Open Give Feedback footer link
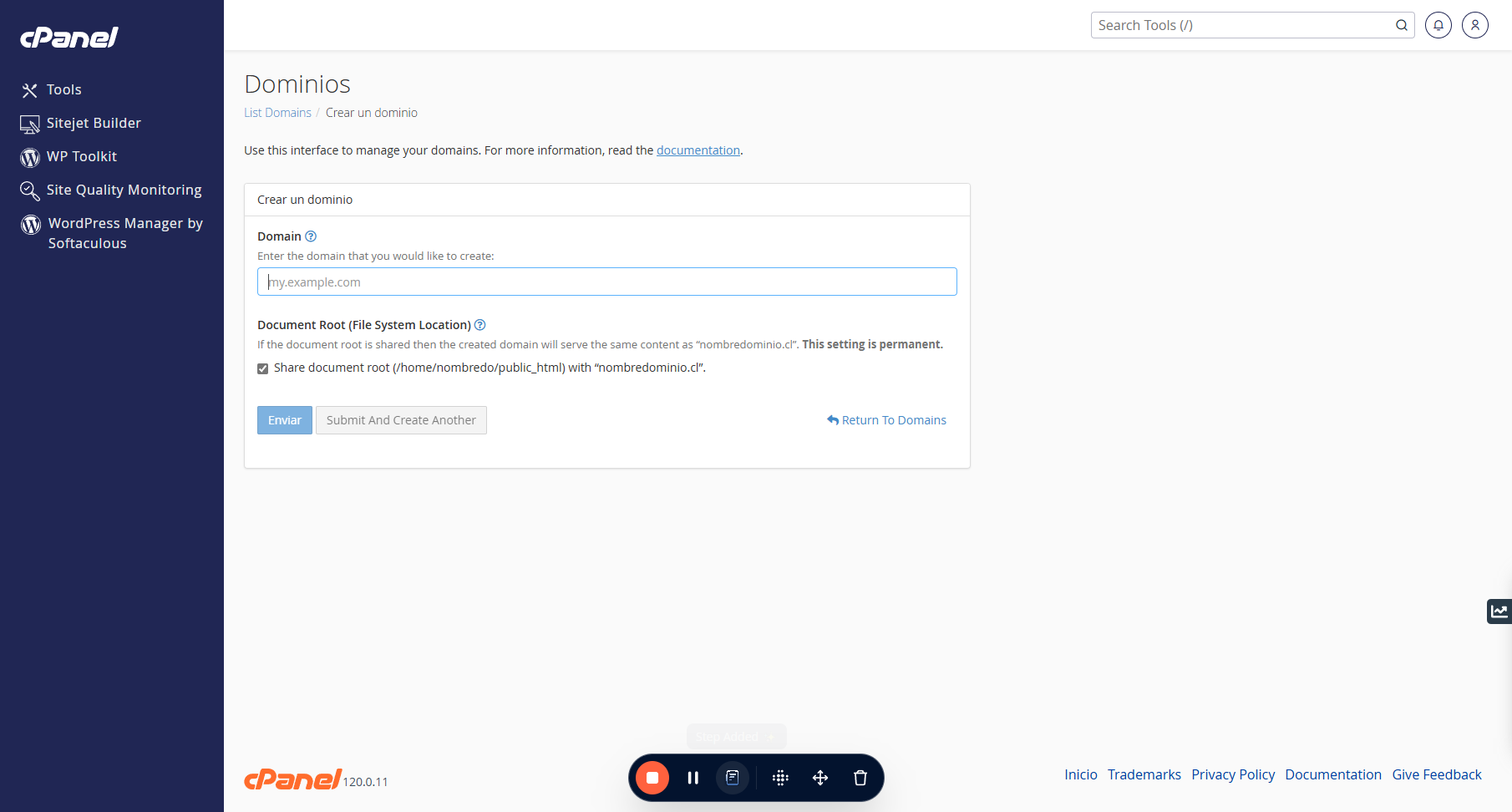 click(1437, 774)
